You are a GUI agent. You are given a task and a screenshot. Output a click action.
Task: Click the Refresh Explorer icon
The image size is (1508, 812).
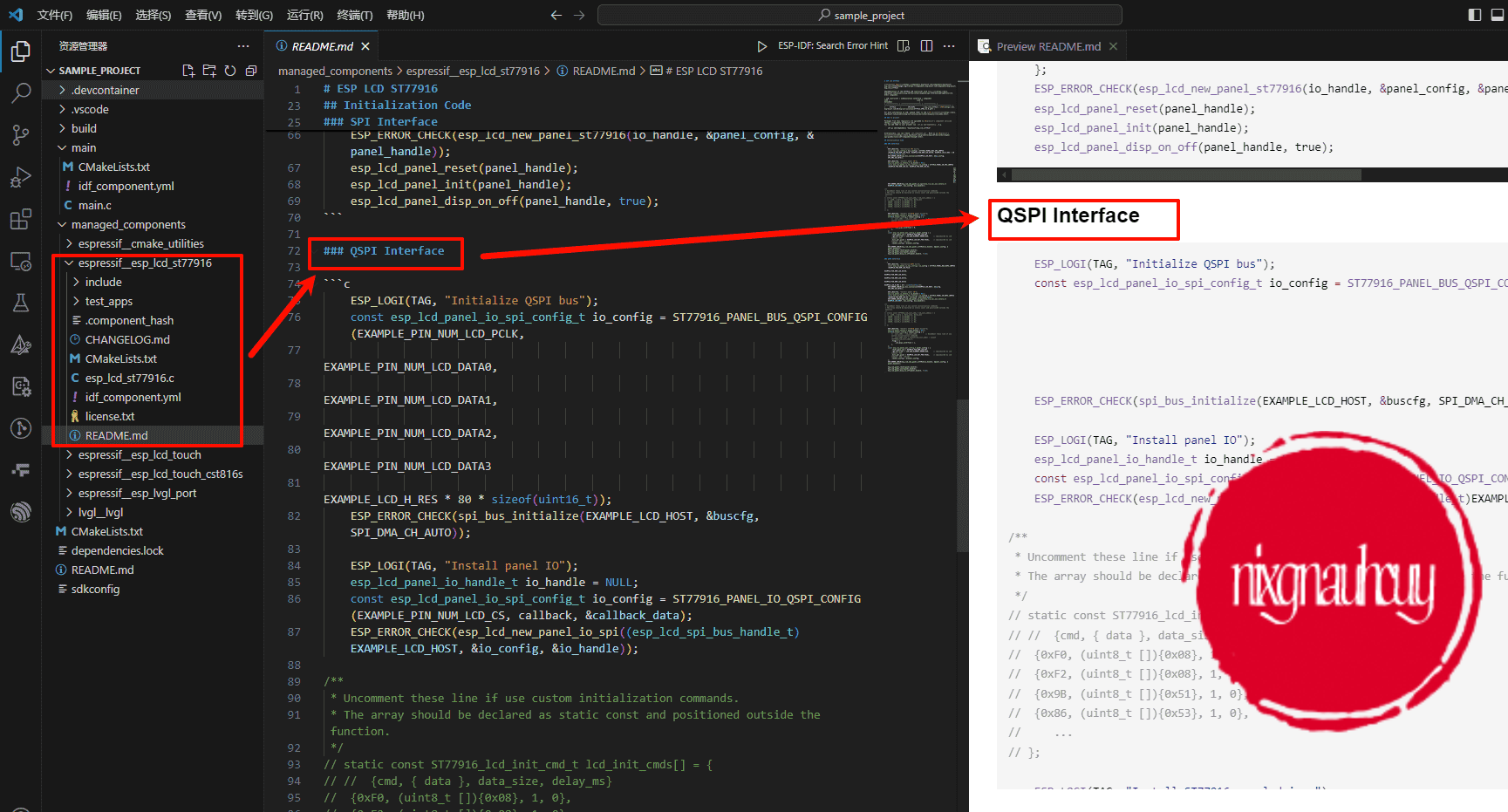click(230, 71)
